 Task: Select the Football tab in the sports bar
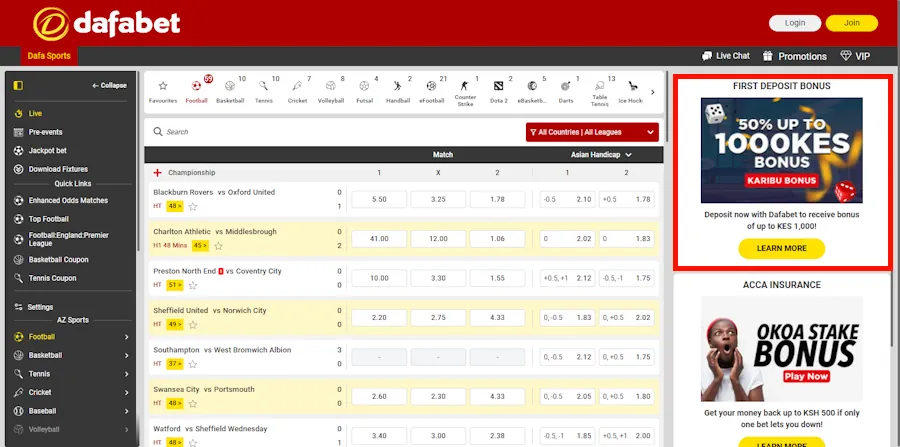coord(196,92)
